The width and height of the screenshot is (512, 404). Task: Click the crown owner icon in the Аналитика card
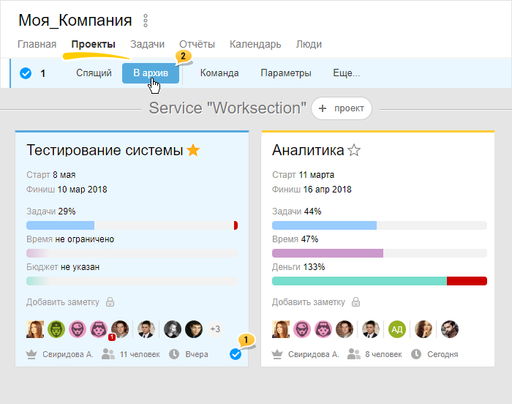click(x=277, y=354)
